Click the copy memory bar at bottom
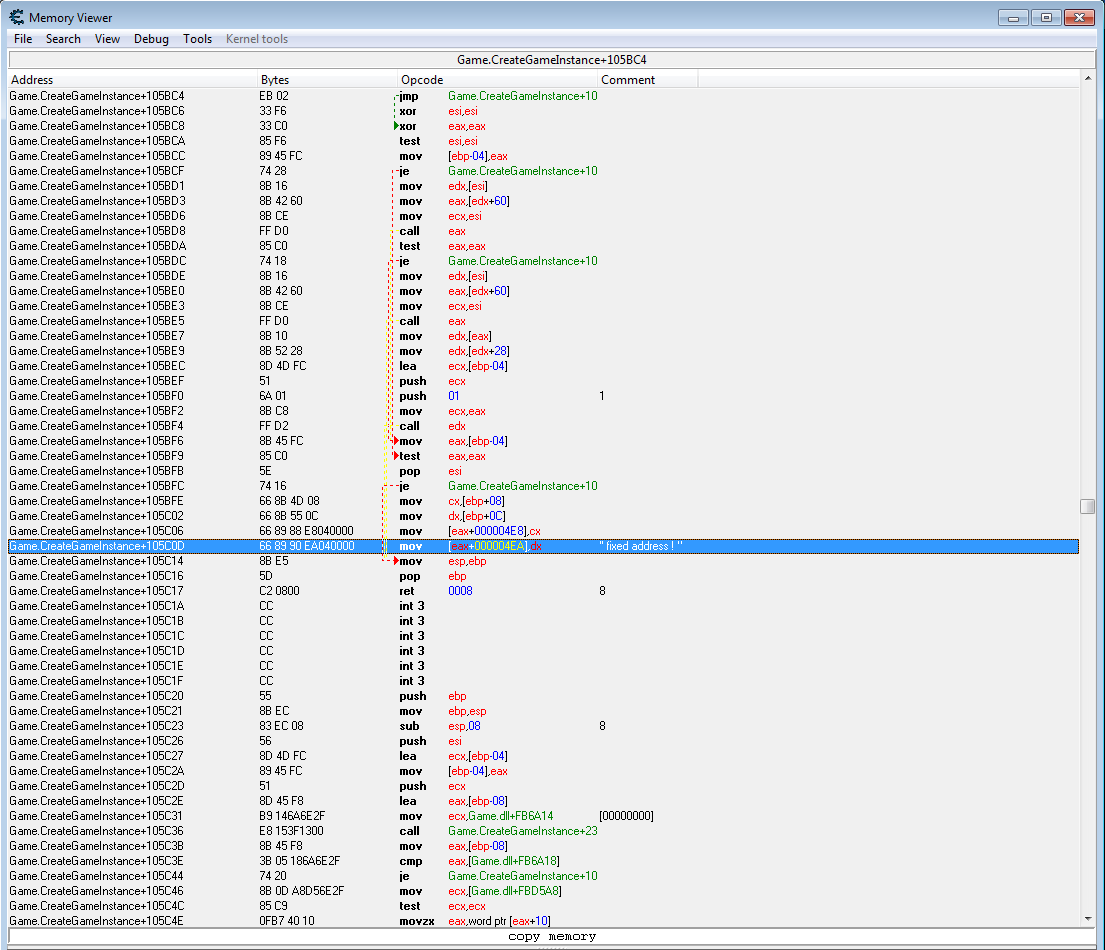 click(552, 937)
